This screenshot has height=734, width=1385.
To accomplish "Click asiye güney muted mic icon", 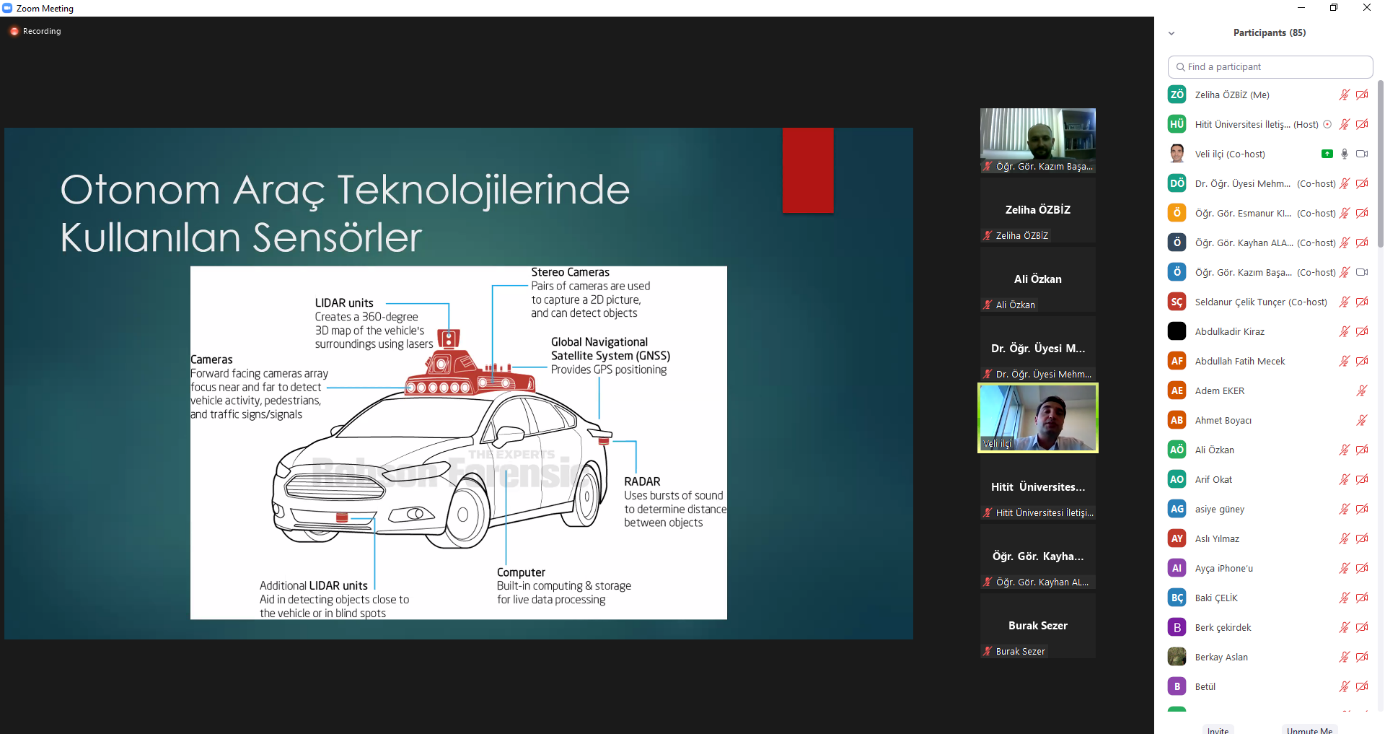I will pos(1345,509).
